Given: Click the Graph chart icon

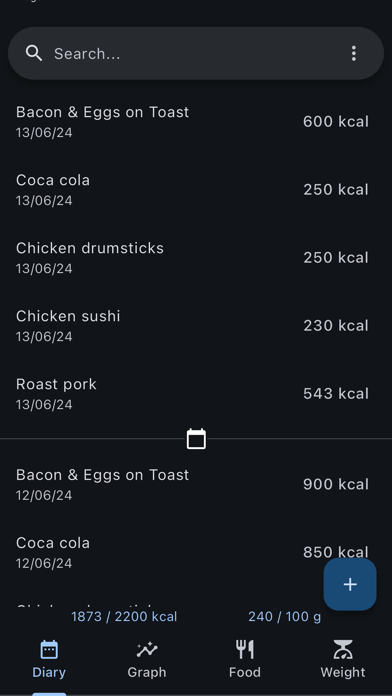Looking at the screenshot, I should coord(147,650).
